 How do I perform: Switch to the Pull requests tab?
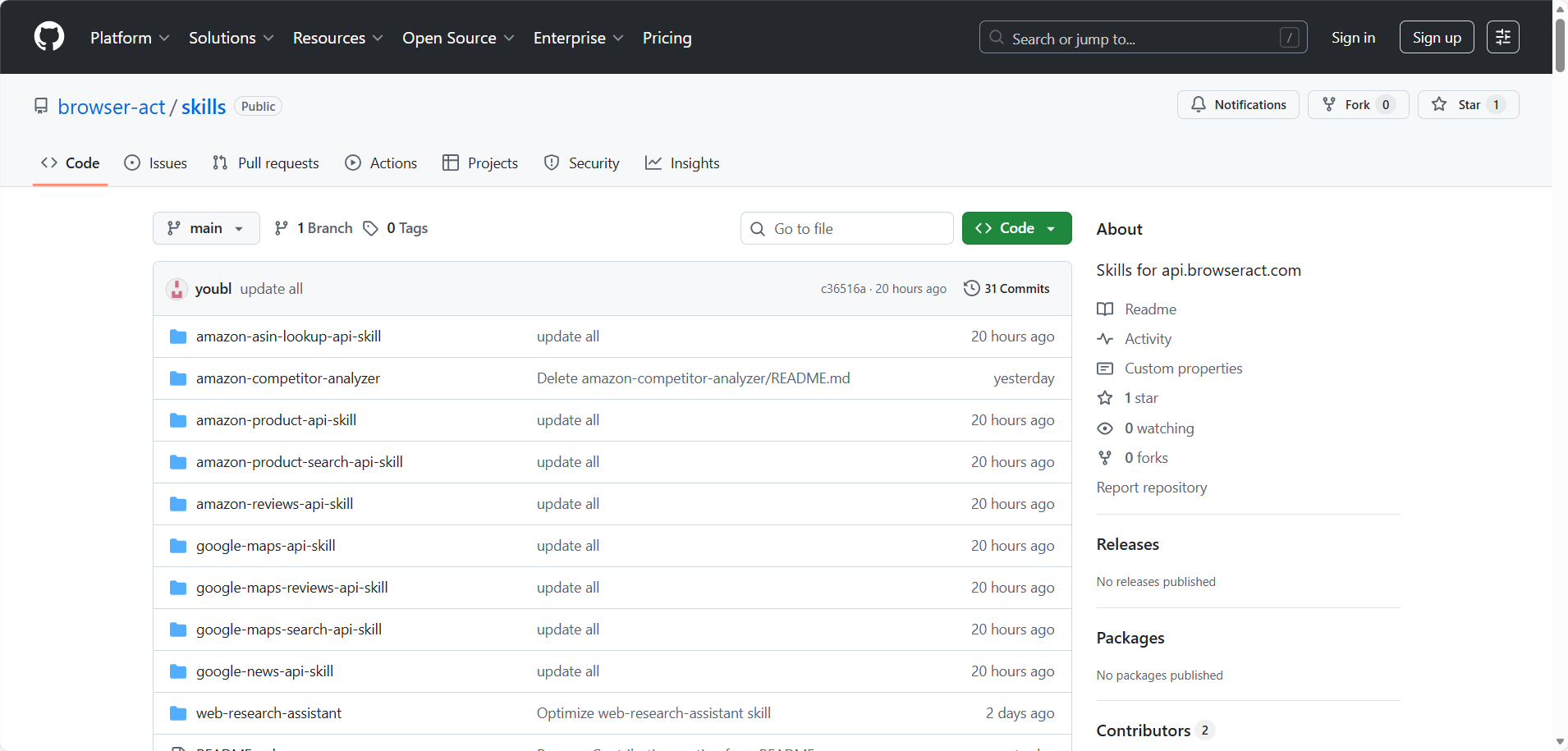click(277, 163)
